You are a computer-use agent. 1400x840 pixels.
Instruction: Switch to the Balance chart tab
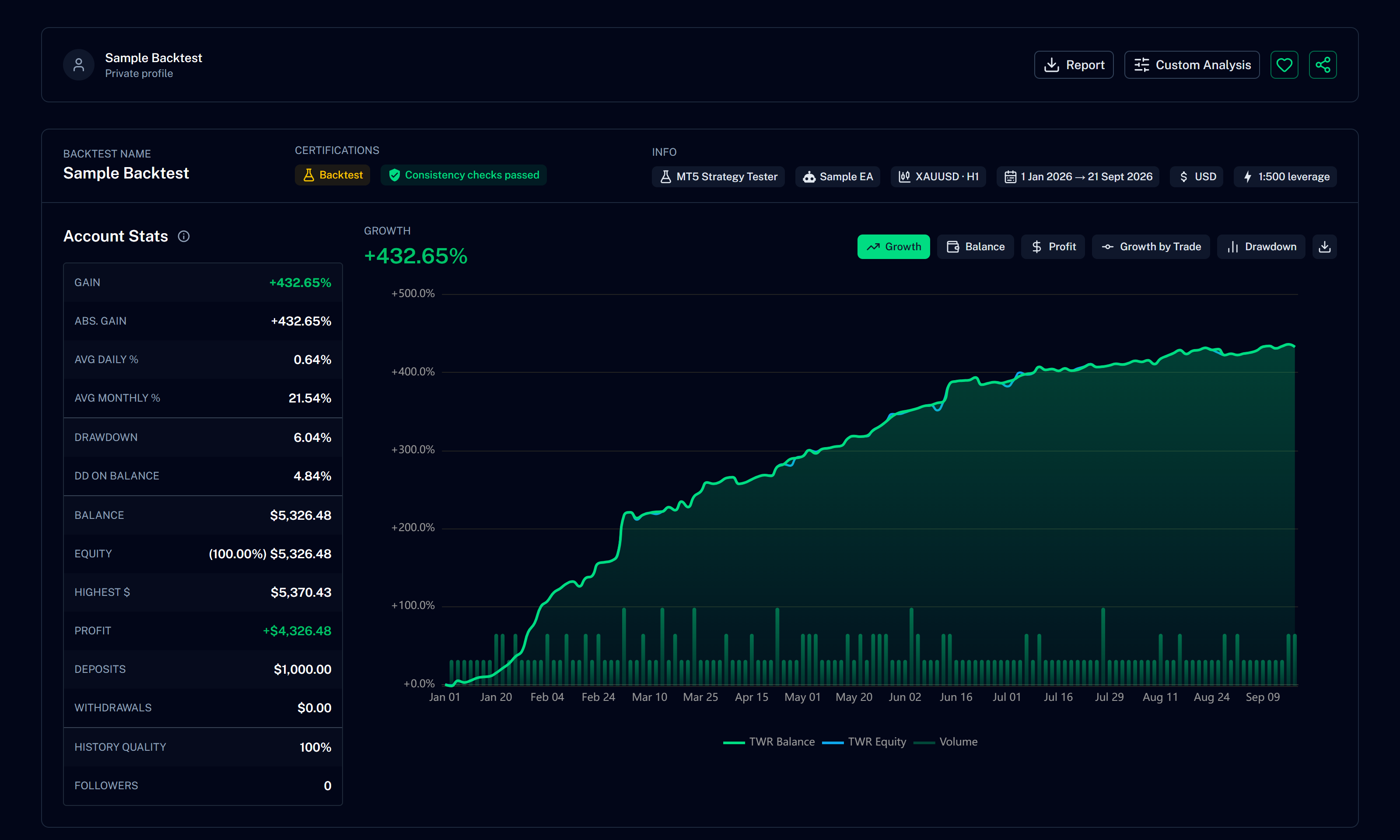[x=976, y=247]
